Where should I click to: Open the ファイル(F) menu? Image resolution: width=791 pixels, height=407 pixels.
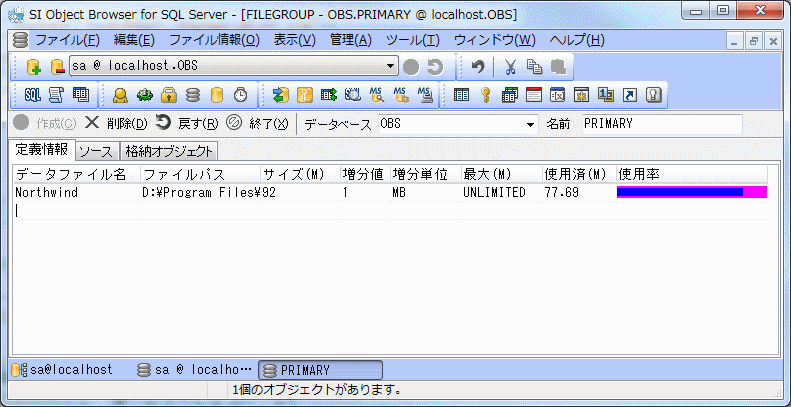[x=66, y=40]
